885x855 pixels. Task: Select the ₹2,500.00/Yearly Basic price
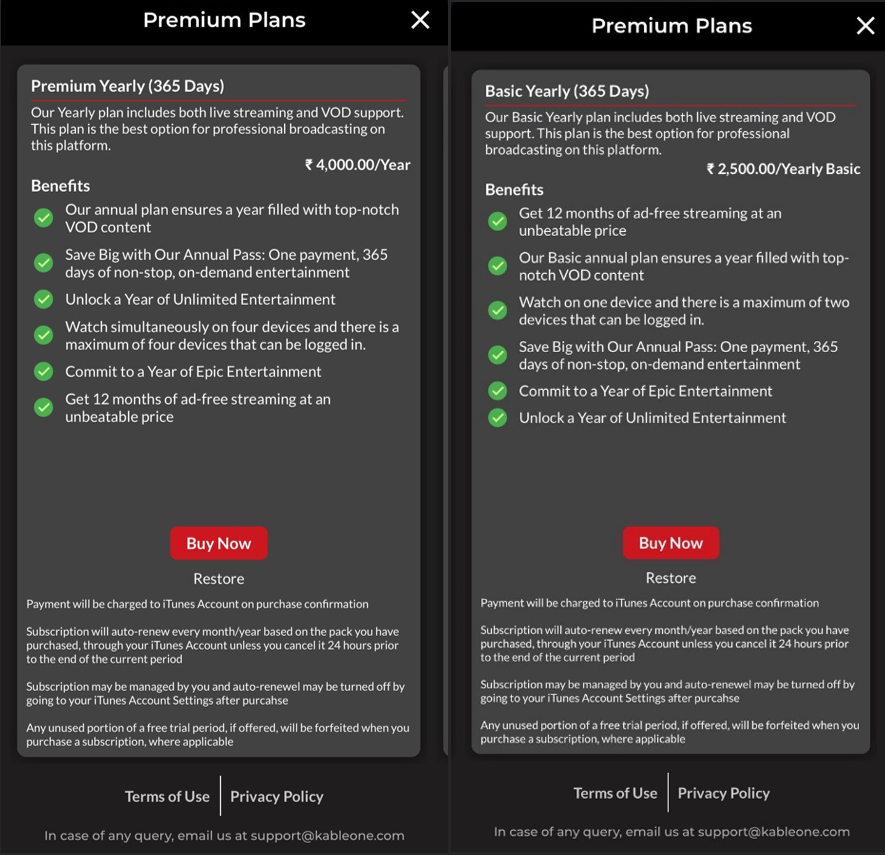tap(783, 169)
